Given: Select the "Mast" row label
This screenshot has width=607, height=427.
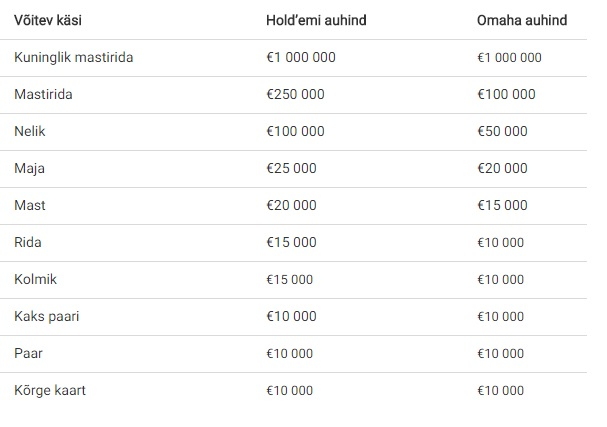Looking at the screenshot, I should [29, 206].
